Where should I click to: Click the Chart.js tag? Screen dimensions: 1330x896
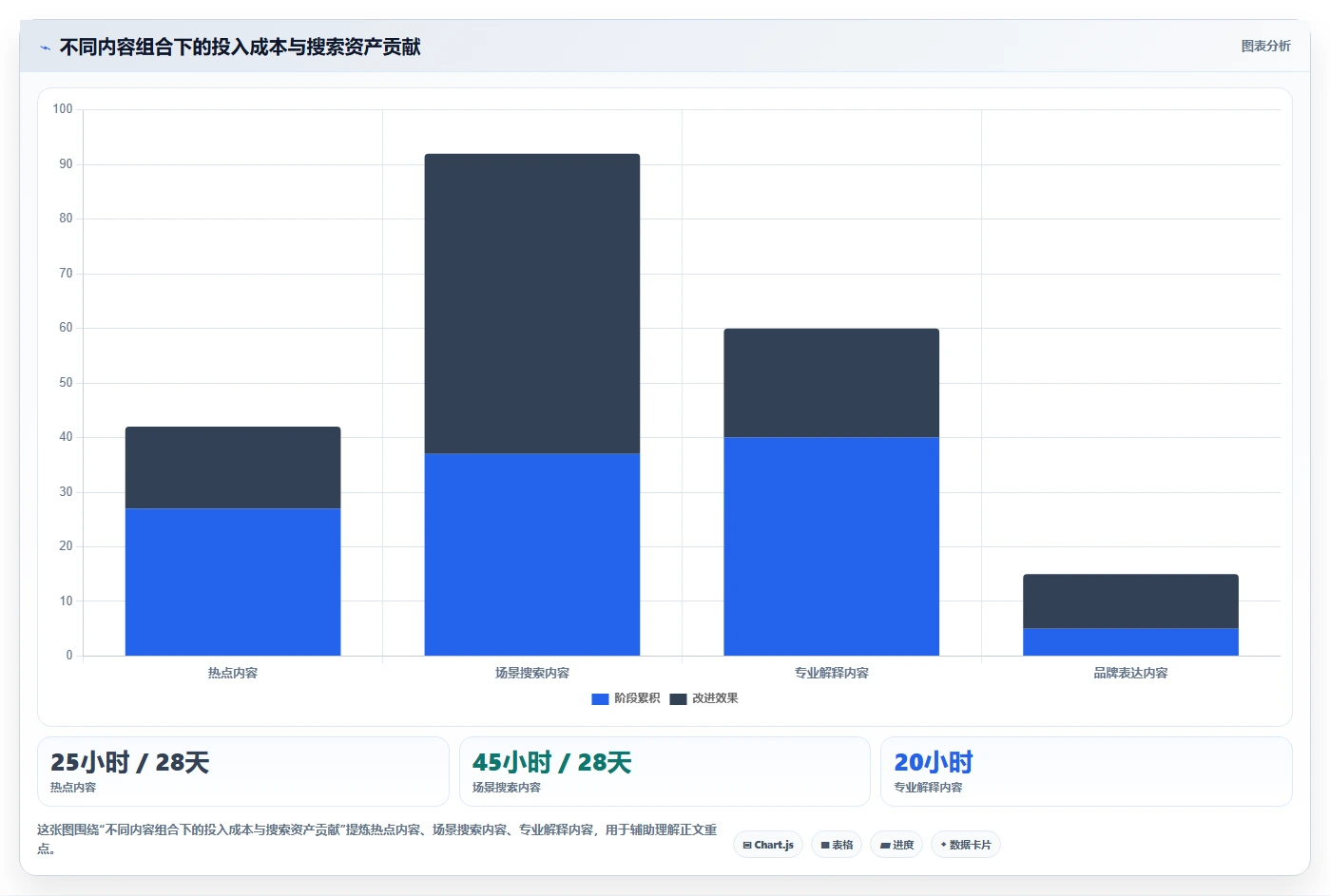coord(768,845)
